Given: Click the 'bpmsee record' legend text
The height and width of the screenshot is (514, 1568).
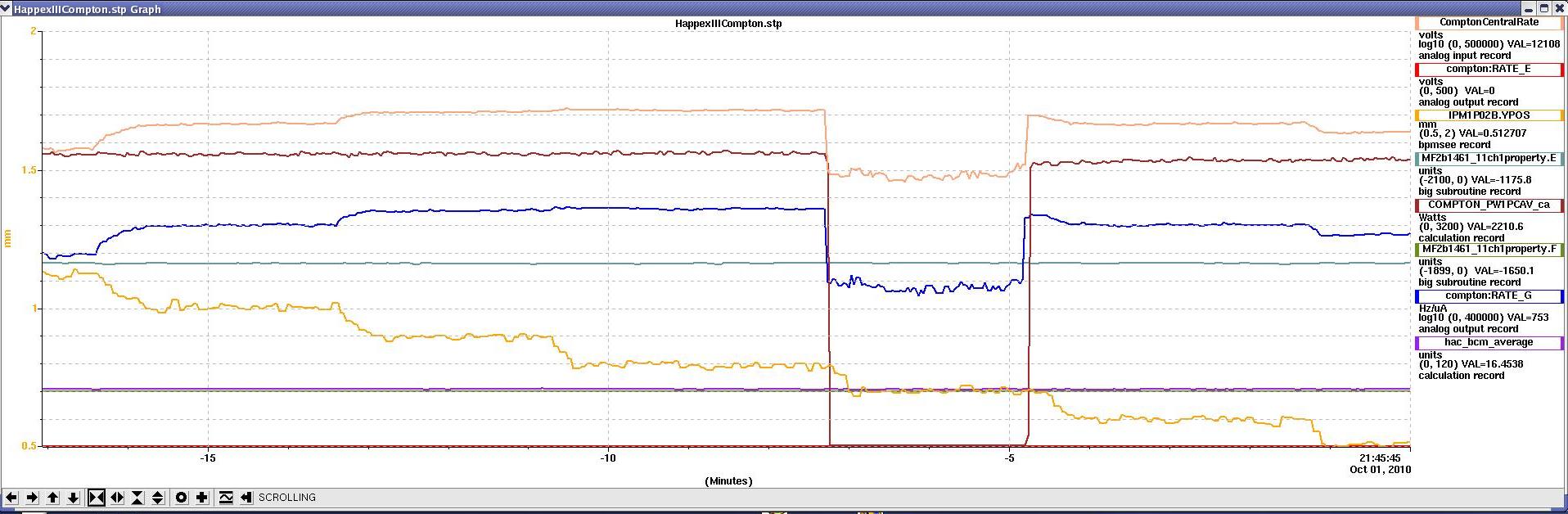Looking at the screenshot, I should click(1454, 145).
